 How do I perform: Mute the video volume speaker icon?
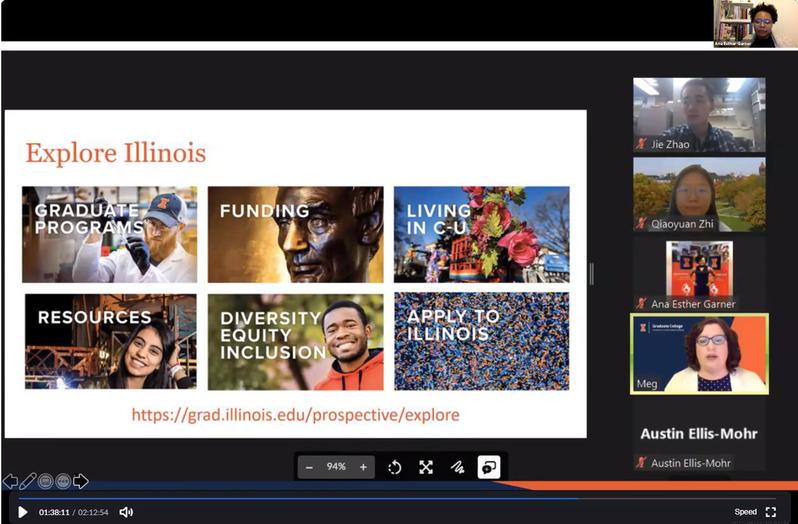click(126, 512)
